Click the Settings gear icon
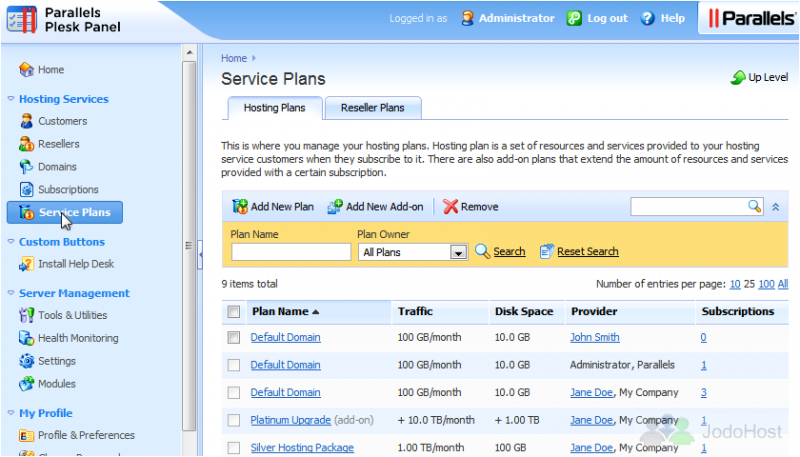This screenshot has width=800, height=457. (x=26, y=361)
